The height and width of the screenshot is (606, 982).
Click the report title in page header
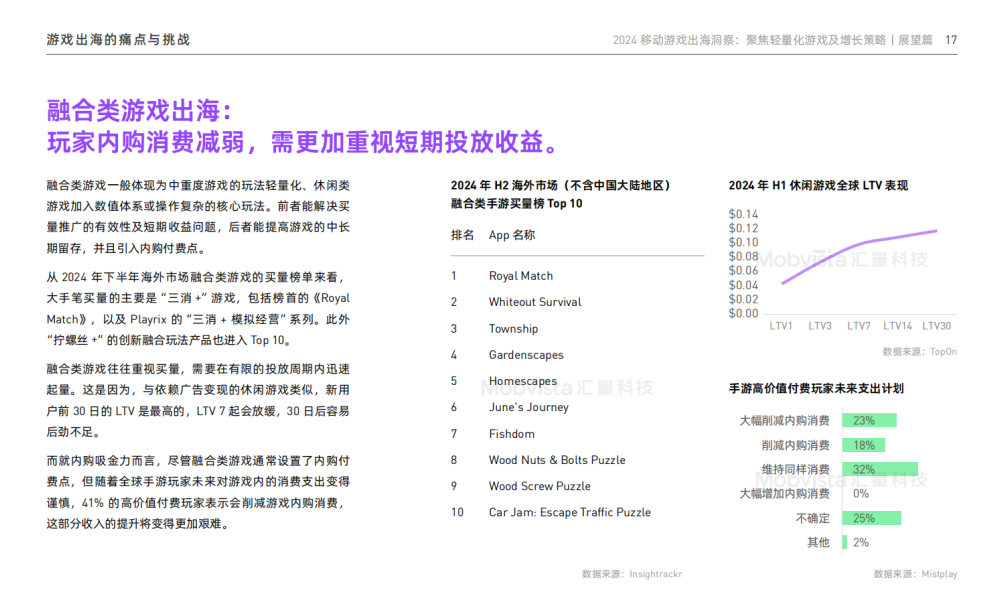click(772, 40)
